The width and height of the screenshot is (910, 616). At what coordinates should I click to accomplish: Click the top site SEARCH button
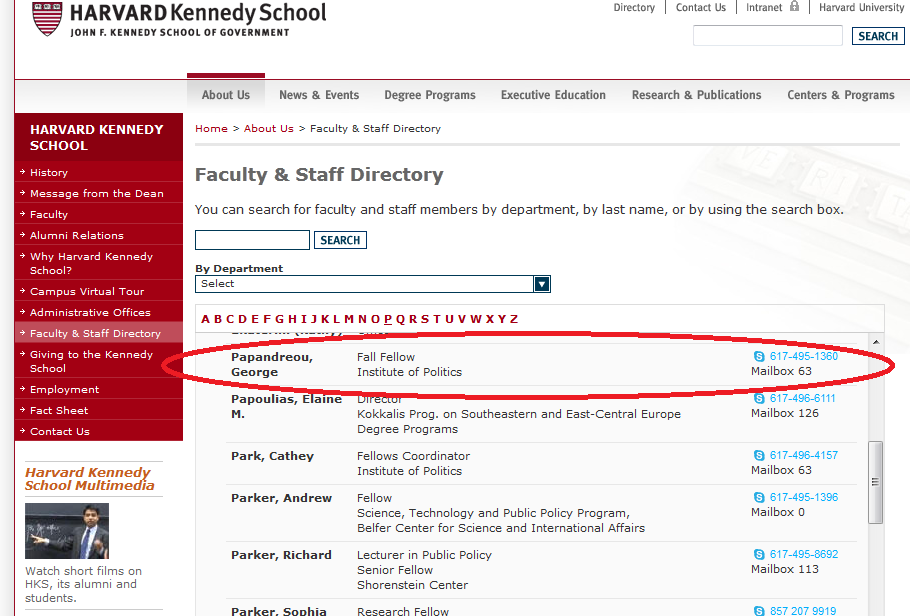[x=878, y=36]
